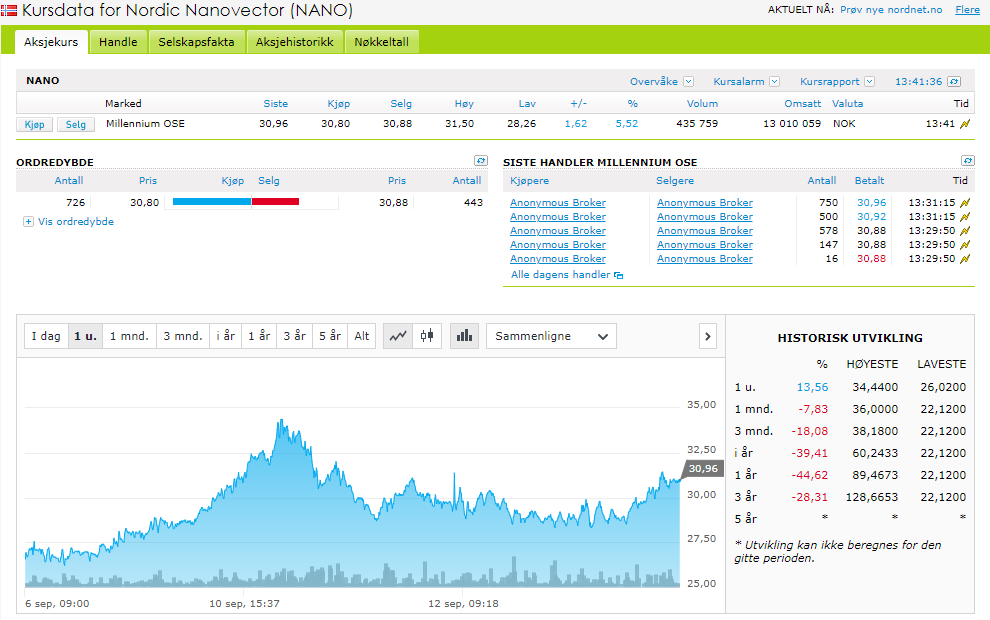The height and width of the screenshot is (620, 990).
Task: Open the Handle tab
Action: [x=118, y=42]
